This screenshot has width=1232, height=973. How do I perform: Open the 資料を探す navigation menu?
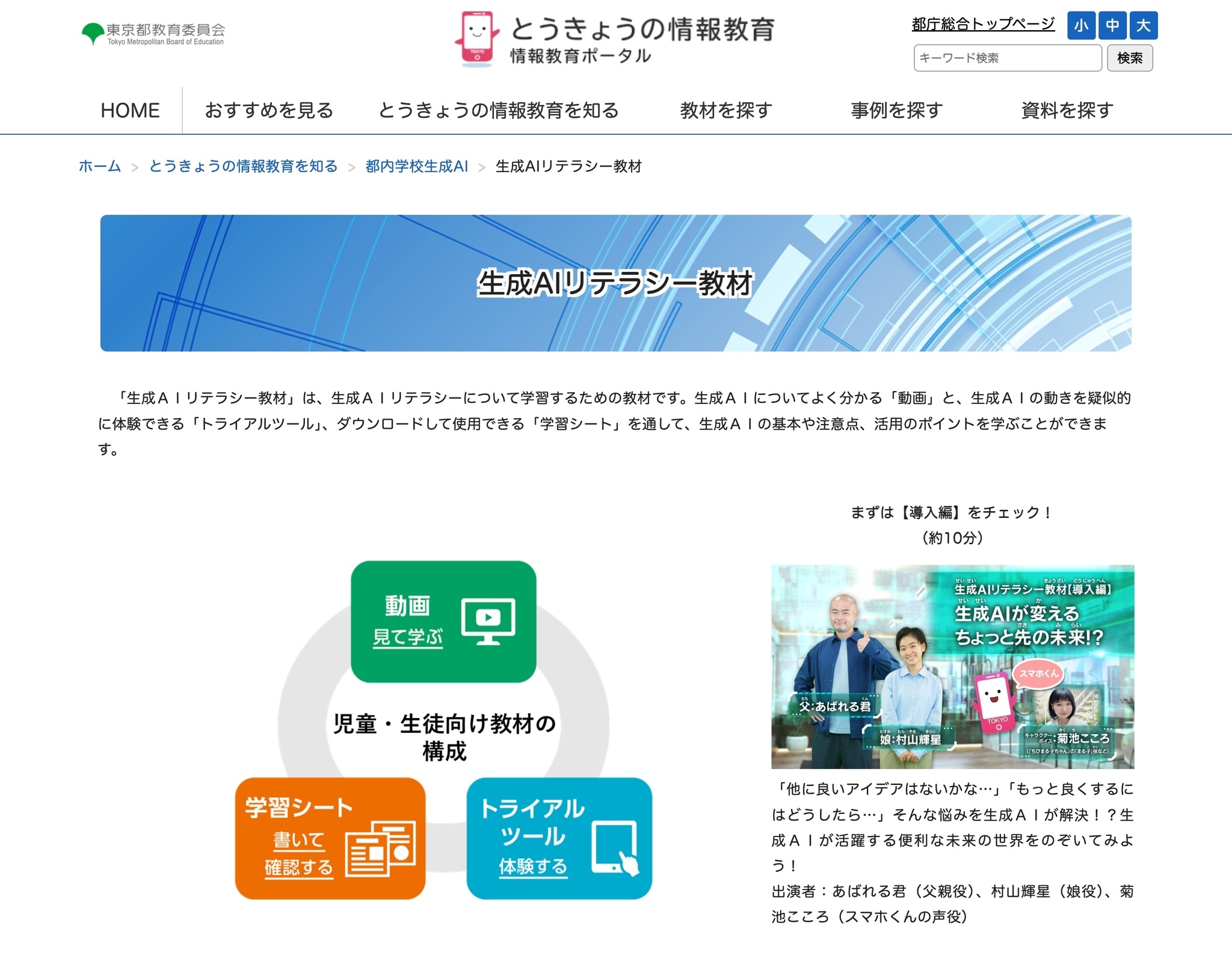[1067, 110]
